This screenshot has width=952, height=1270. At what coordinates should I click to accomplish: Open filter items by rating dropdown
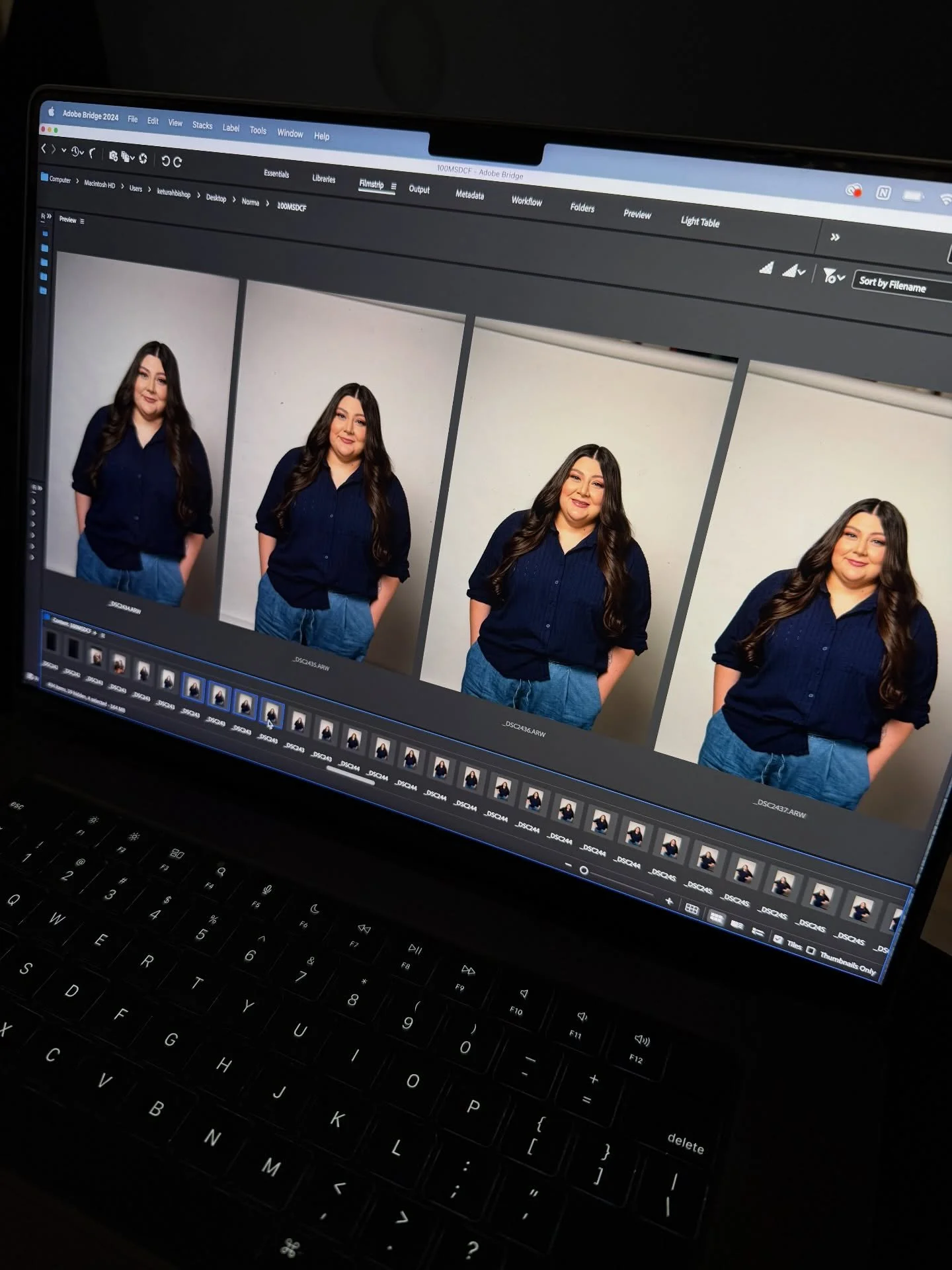pos(833,276)
